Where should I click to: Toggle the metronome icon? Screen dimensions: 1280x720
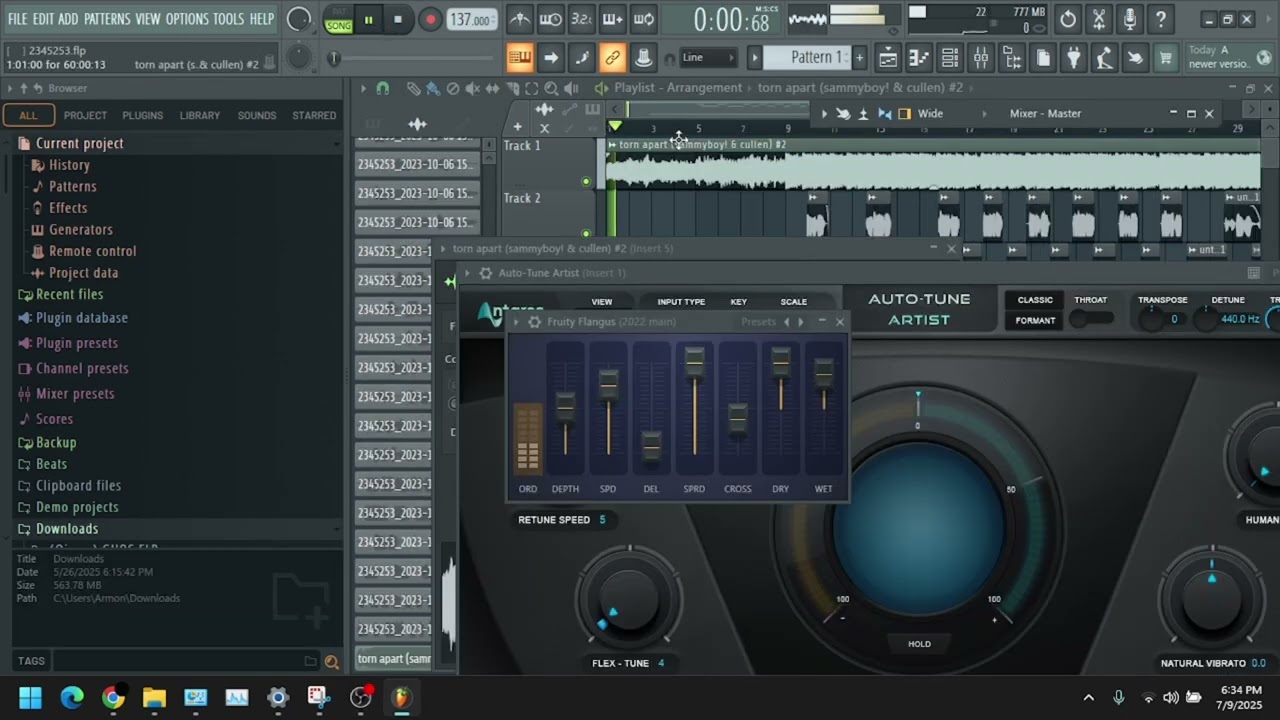[x=519, y=19]
